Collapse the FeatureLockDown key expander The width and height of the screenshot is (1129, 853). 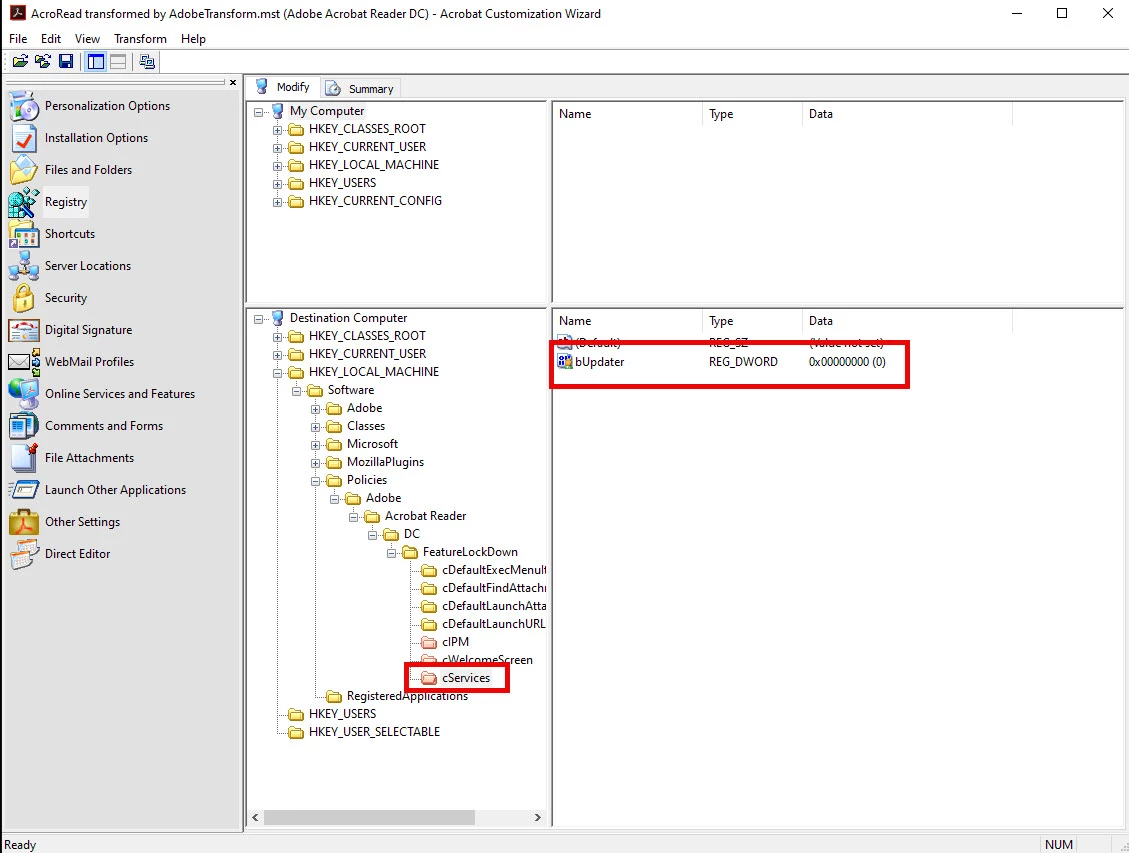pyautogui.click(x=391, y=553)
